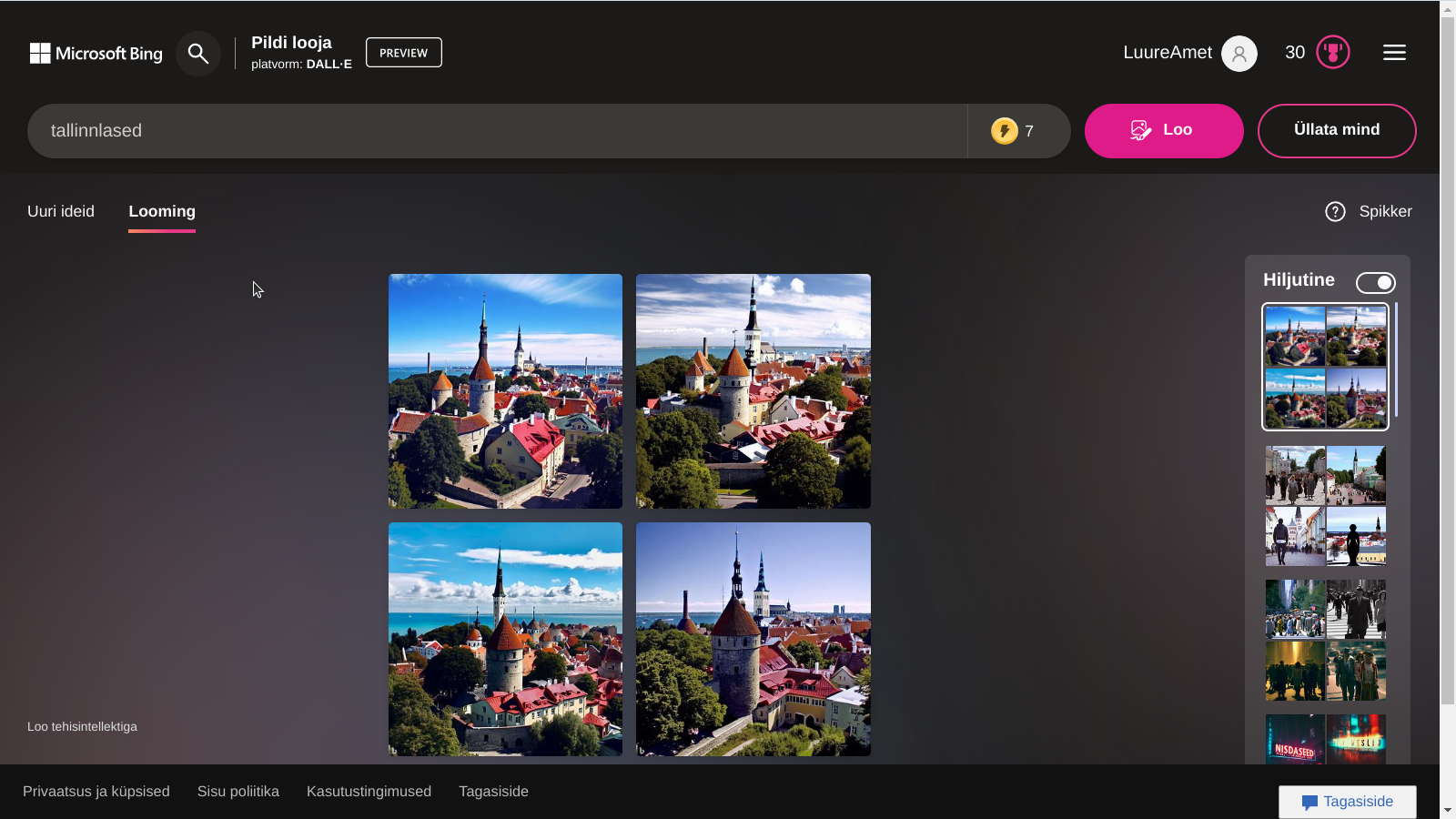Click the Spikker help question icon
The height and width of the screenshot is (819, 1456).
pyautogui.click(x=1335, y=212)
